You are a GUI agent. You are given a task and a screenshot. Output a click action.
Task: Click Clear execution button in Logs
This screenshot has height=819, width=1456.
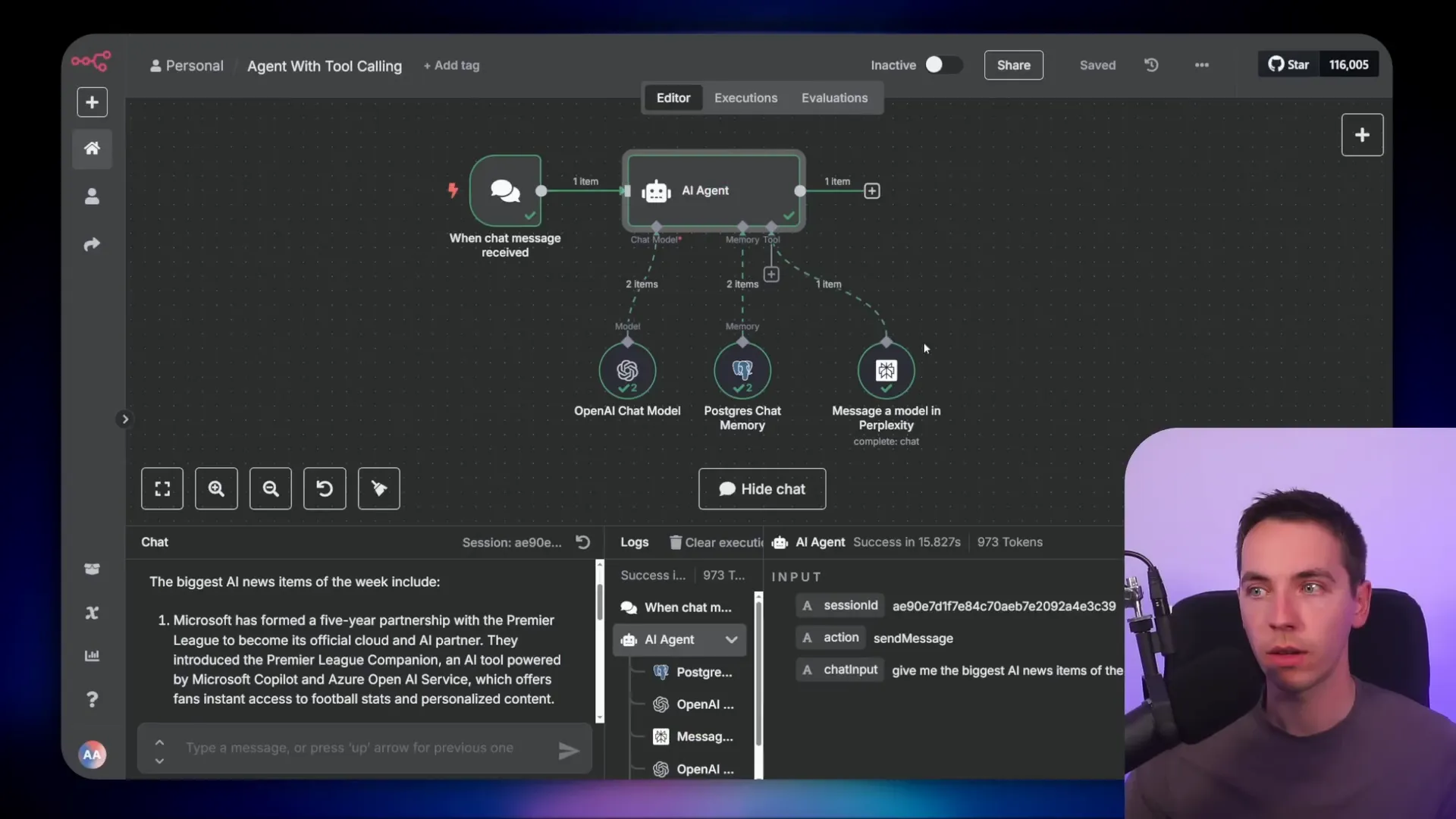coord(717,542)
